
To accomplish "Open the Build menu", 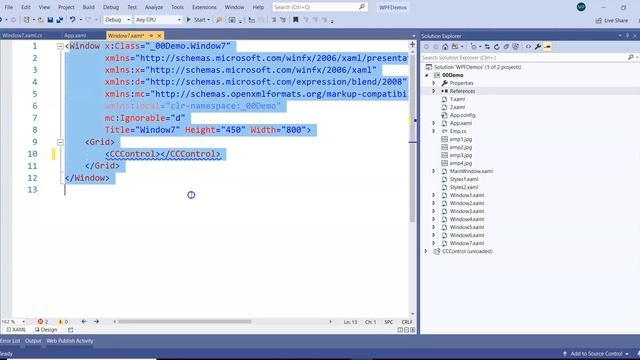I will (x=88, y=7).
